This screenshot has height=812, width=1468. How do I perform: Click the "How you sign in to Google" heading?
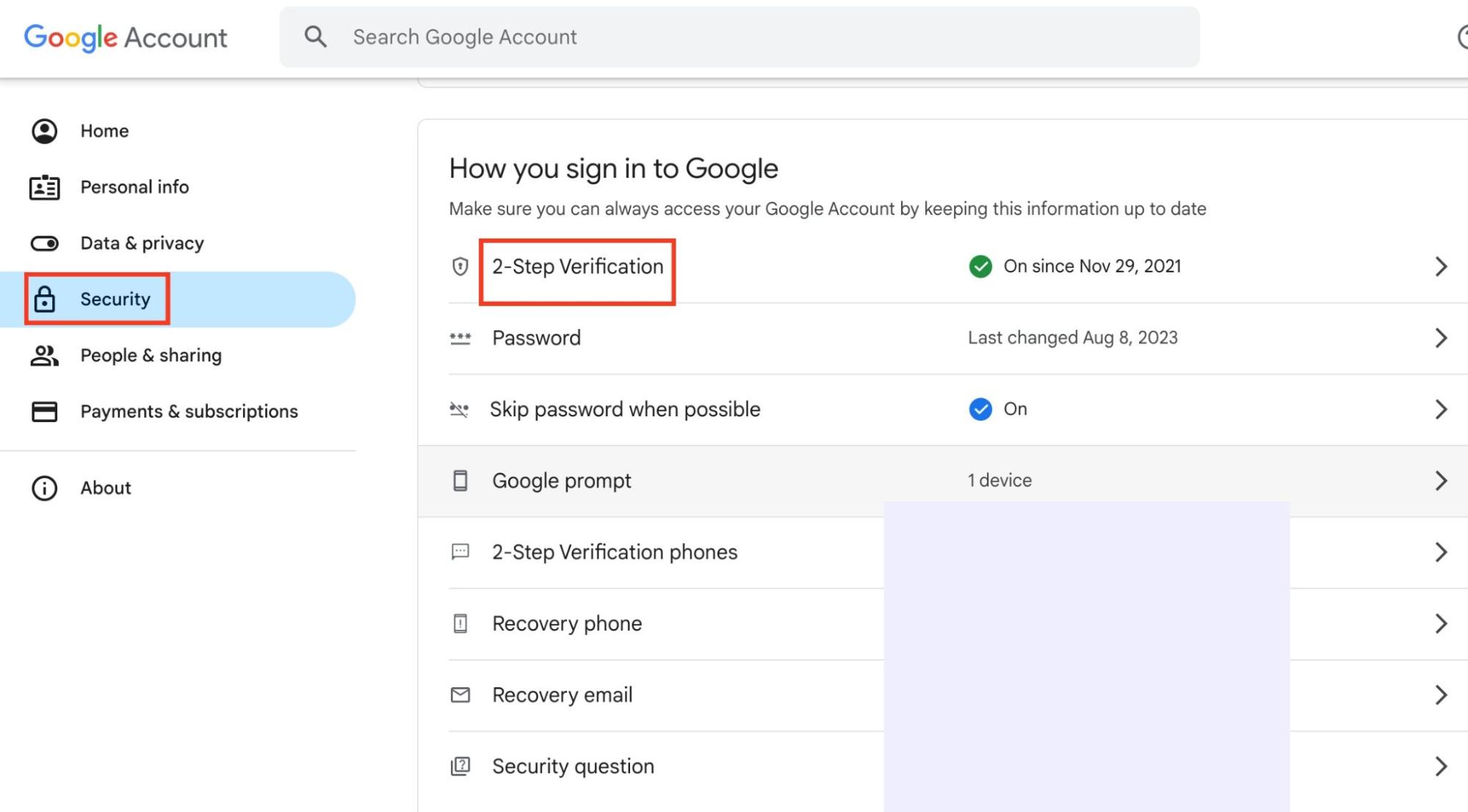(613, 168)
